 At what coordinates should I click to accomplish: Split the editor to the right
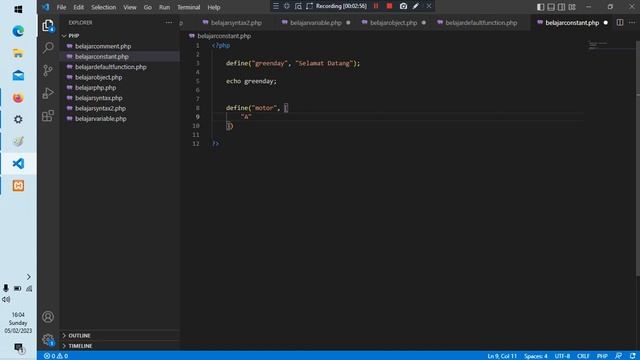point(620,23)
